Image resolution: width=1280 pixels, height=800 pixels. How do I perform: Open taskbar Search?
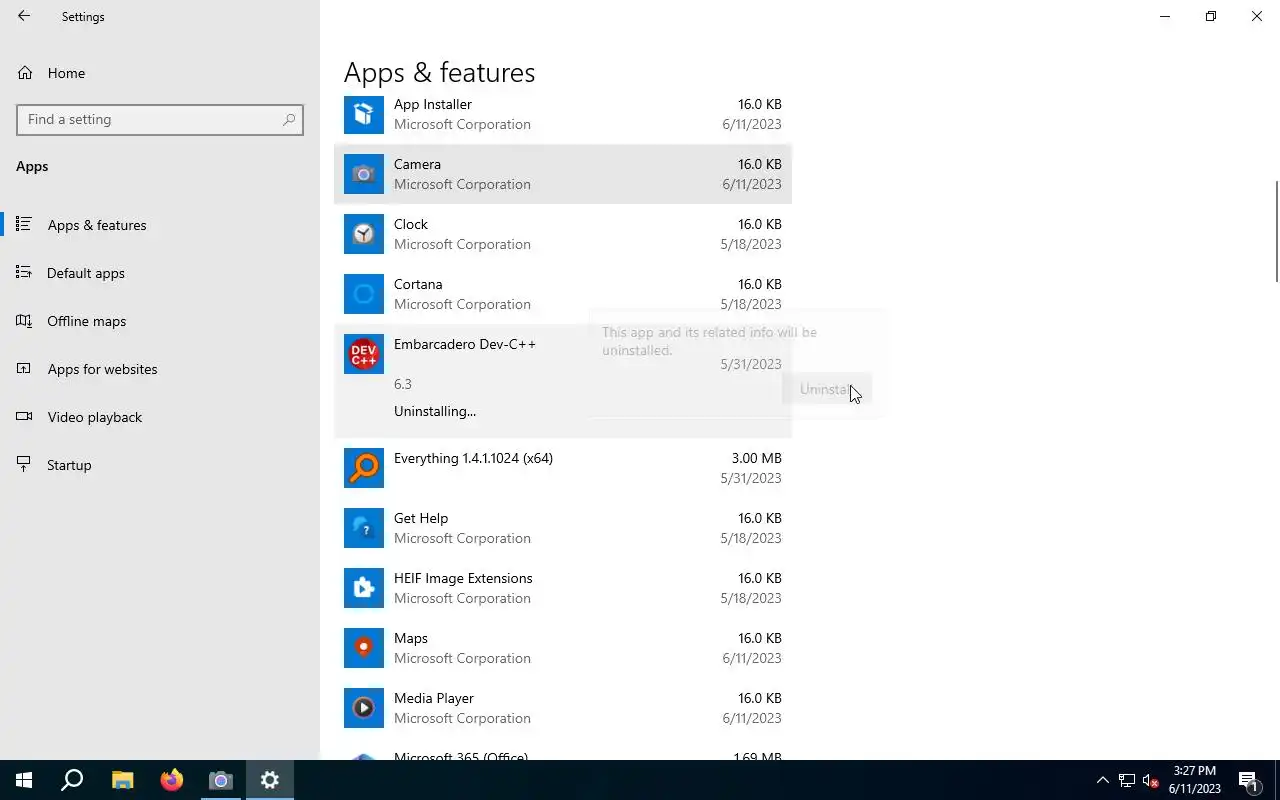point(72,780)
